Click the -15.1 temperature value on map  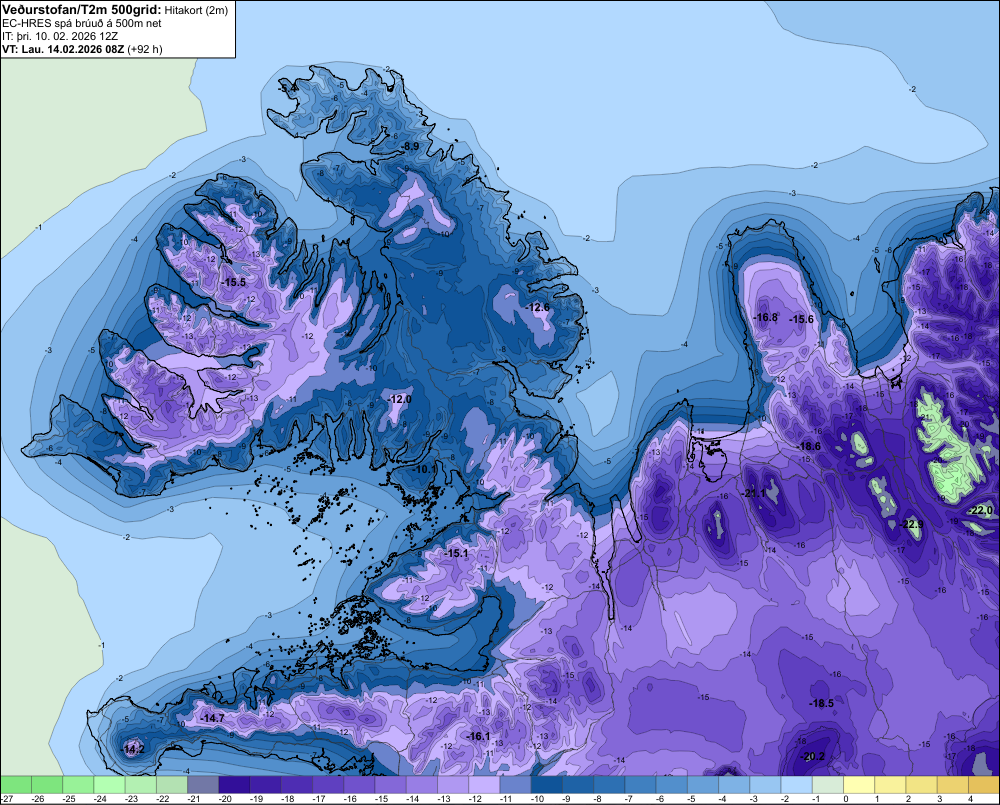tap(457, 554)
